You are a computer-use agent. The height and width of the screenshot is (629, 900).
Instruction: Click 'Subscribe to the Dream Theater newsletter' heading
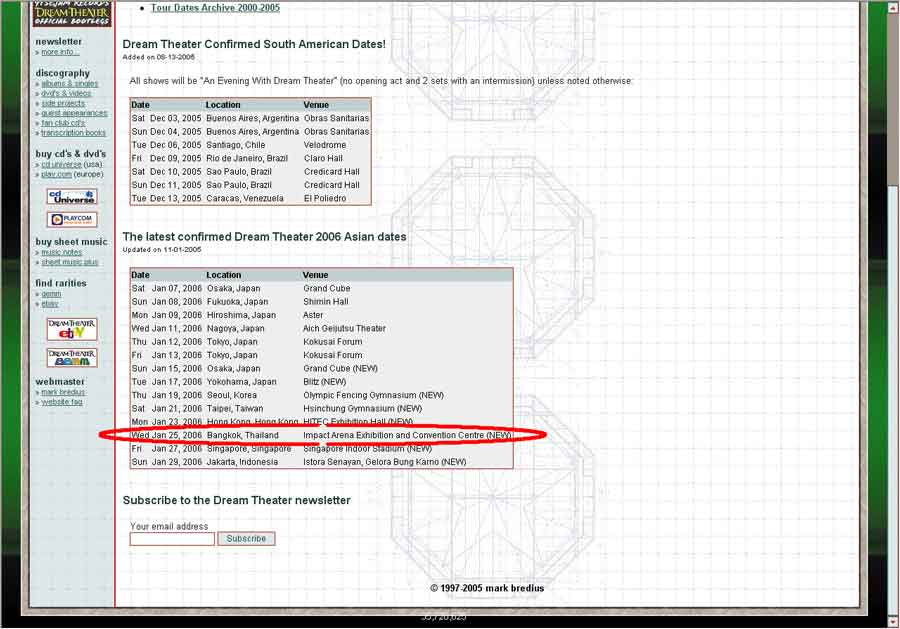236,500
